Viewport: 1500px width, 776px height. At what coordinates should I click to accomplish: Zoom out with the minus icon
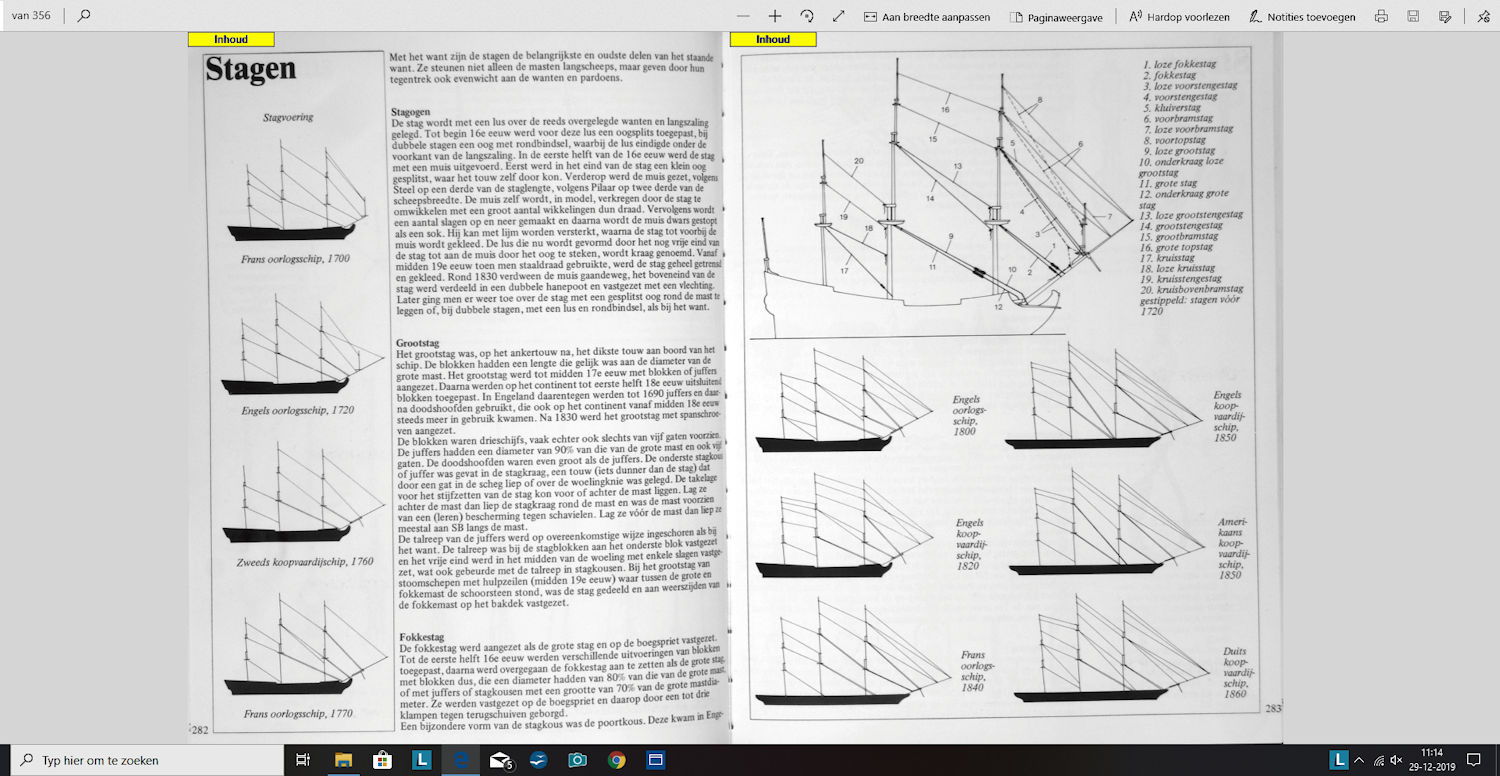(742, 16)
